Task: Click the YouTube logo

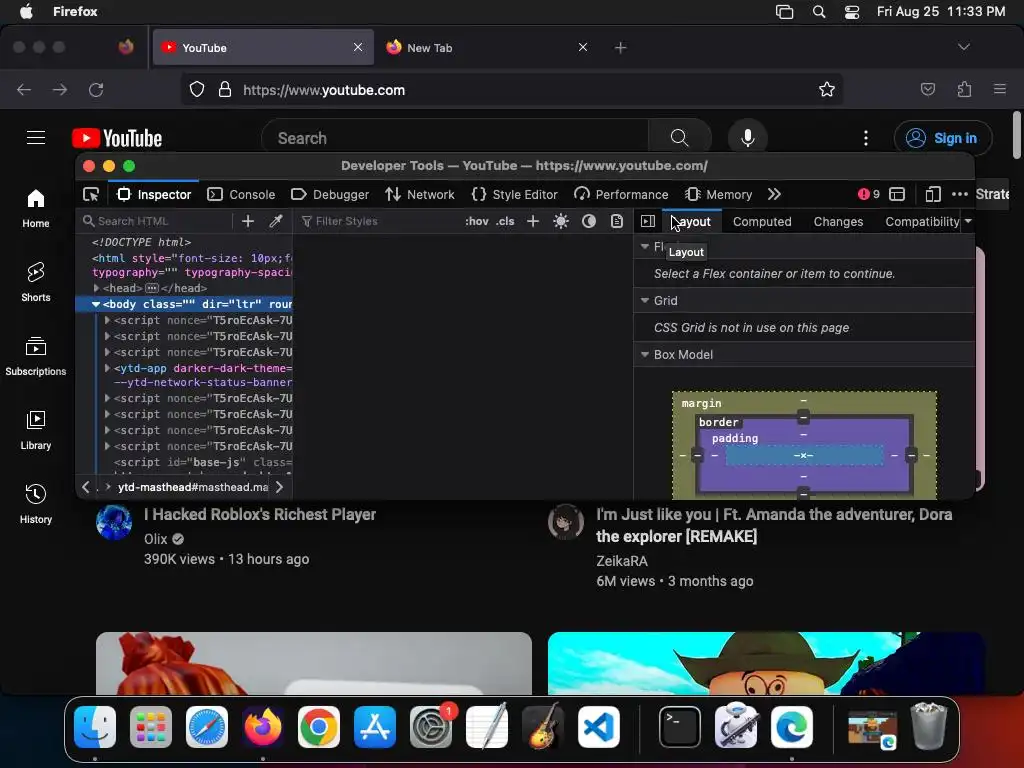Action: (117, 138)
